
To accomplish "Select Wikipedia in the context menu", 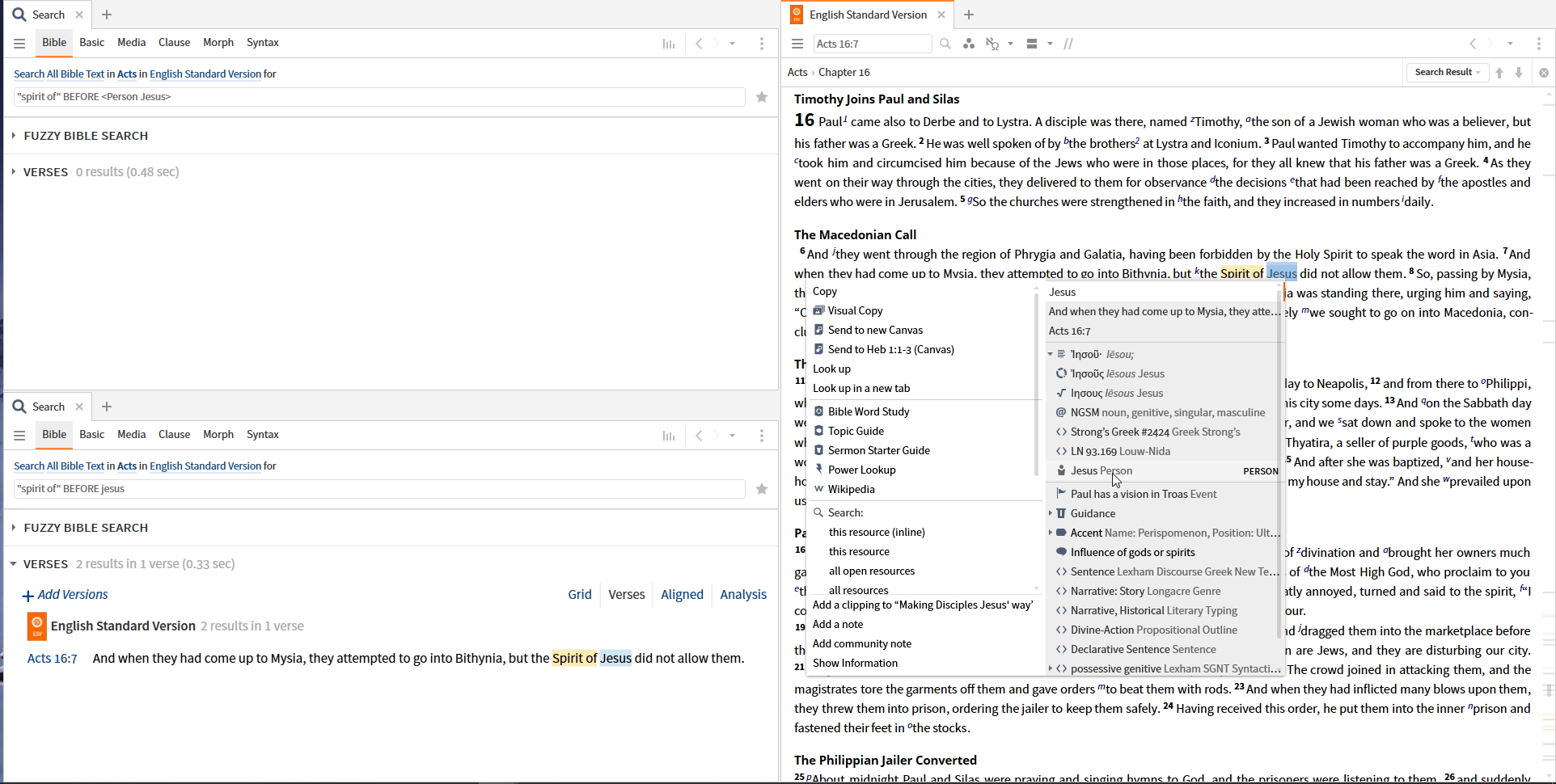I will (851, 490).
